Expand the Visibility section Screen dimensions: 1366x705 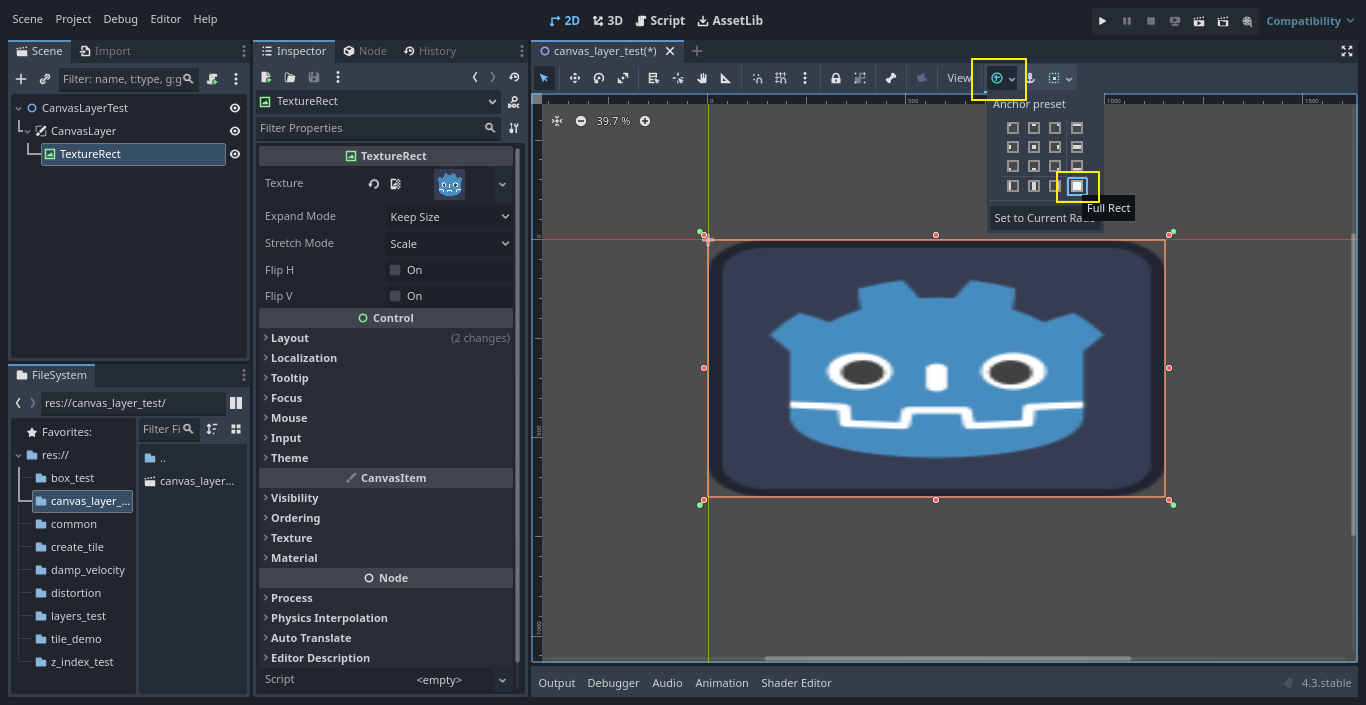(386, 498)
